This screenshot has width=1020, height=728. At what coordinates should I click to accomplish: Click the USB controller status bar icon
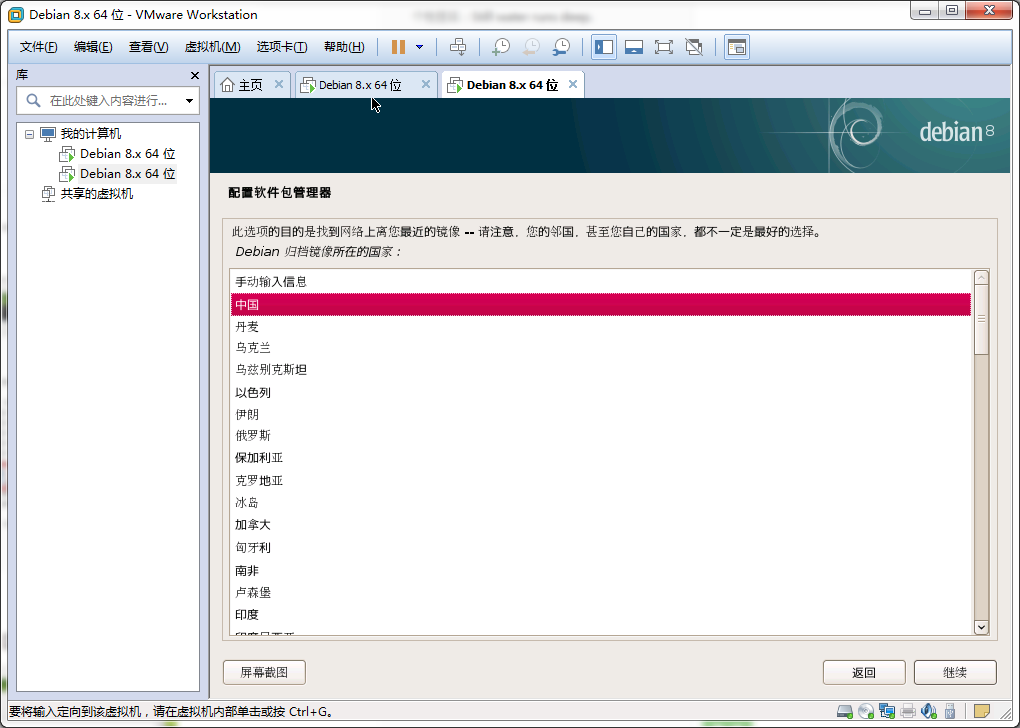coord(950,711)
